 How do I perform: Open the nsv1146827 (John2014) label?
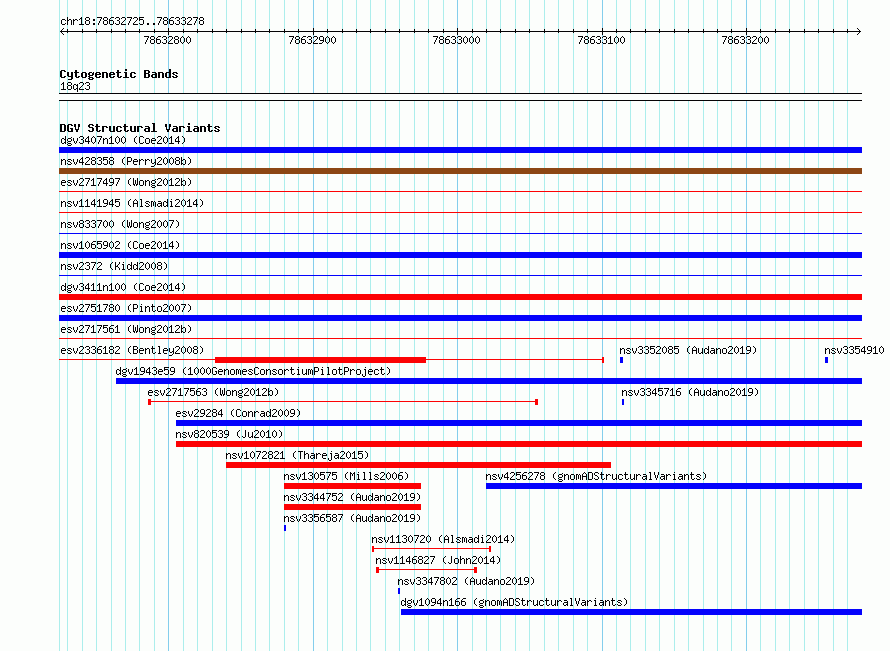(x=438, y=560)
